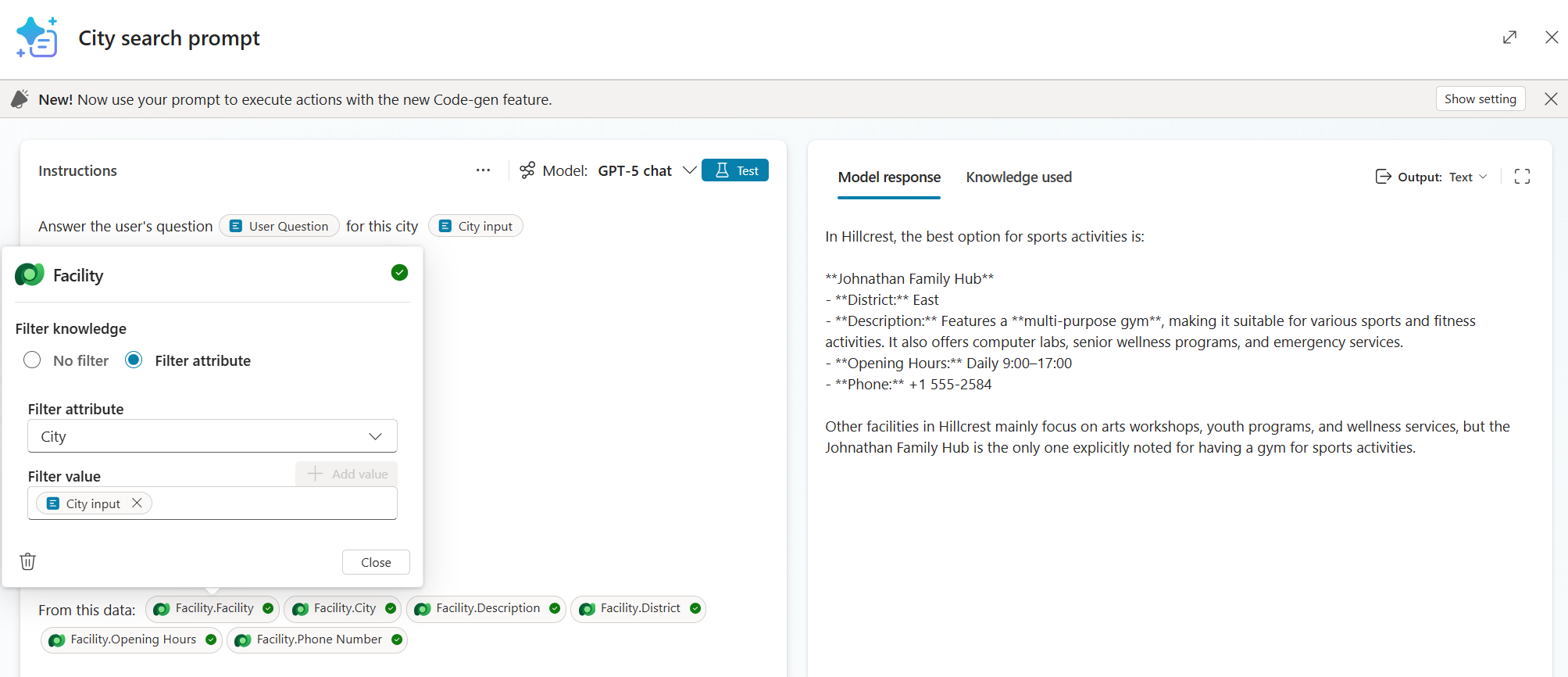This screenshot has width=1568, height=677.
Task: Close the Facility filter popup
Action: click(376, 562)
